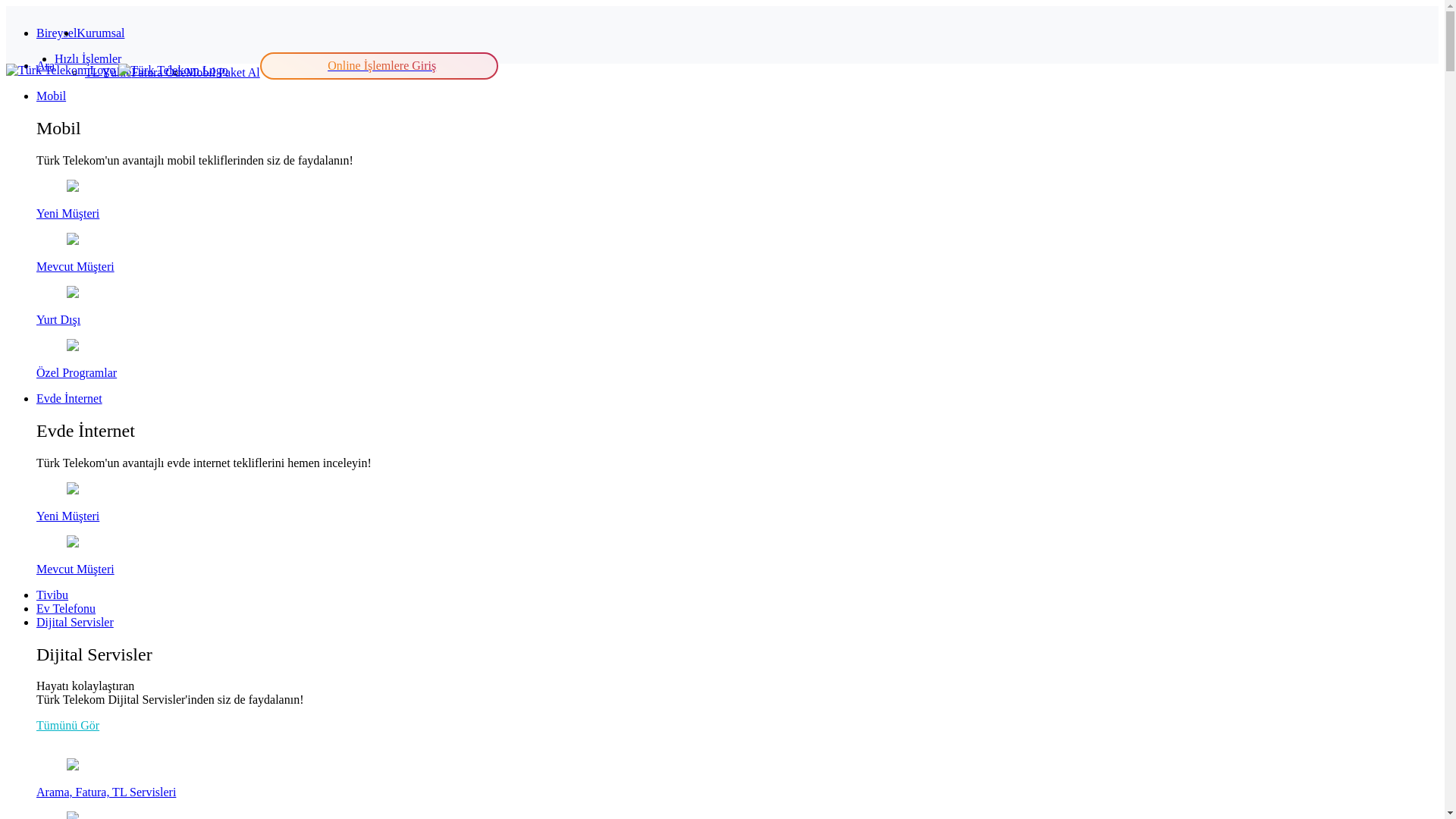Click the Tümünü Gör link
Screen dimensions: 1456x819
pos(67,726)
